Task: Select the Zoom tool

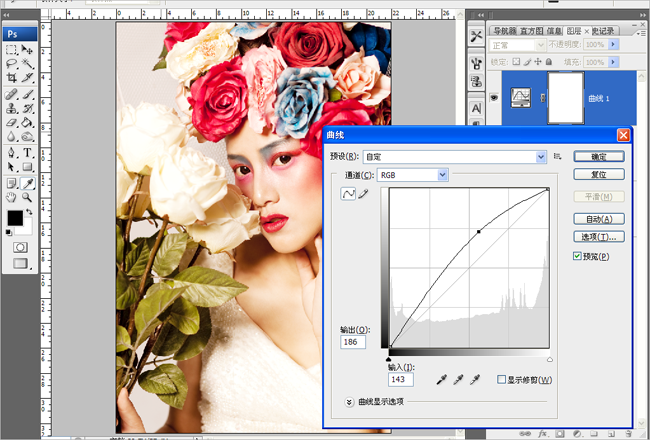Action: coord(27,197)
